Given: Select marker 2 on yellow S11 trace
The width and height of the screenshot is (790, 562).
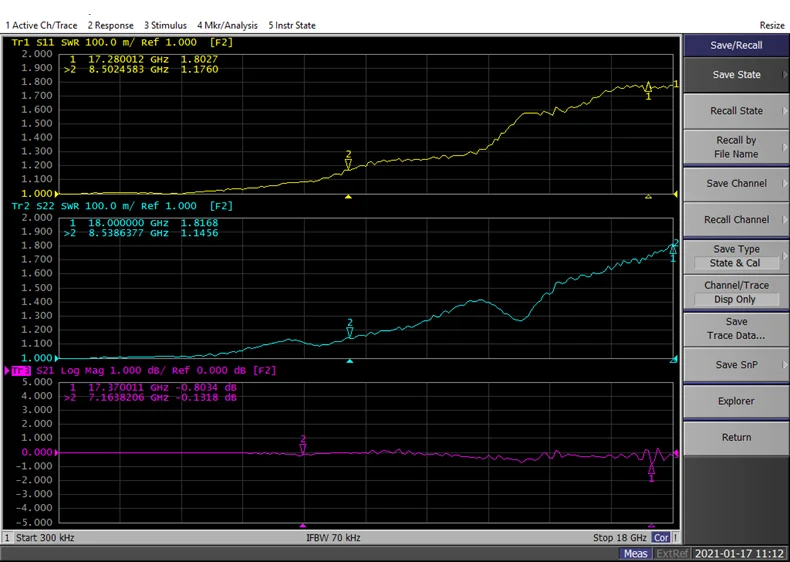Looking at the screenshot, I should click(x=348, y=160).
